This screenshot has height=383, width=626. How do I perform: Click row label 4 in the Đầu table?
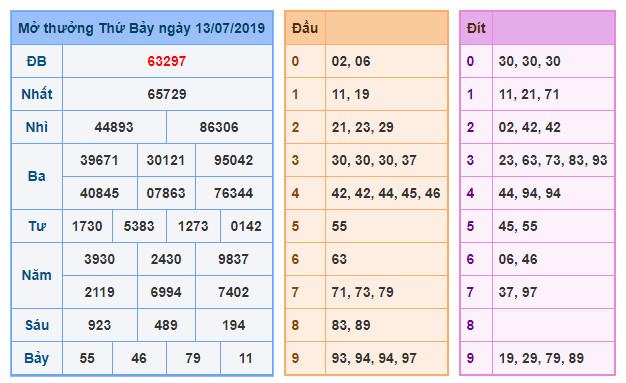(295, 193)
